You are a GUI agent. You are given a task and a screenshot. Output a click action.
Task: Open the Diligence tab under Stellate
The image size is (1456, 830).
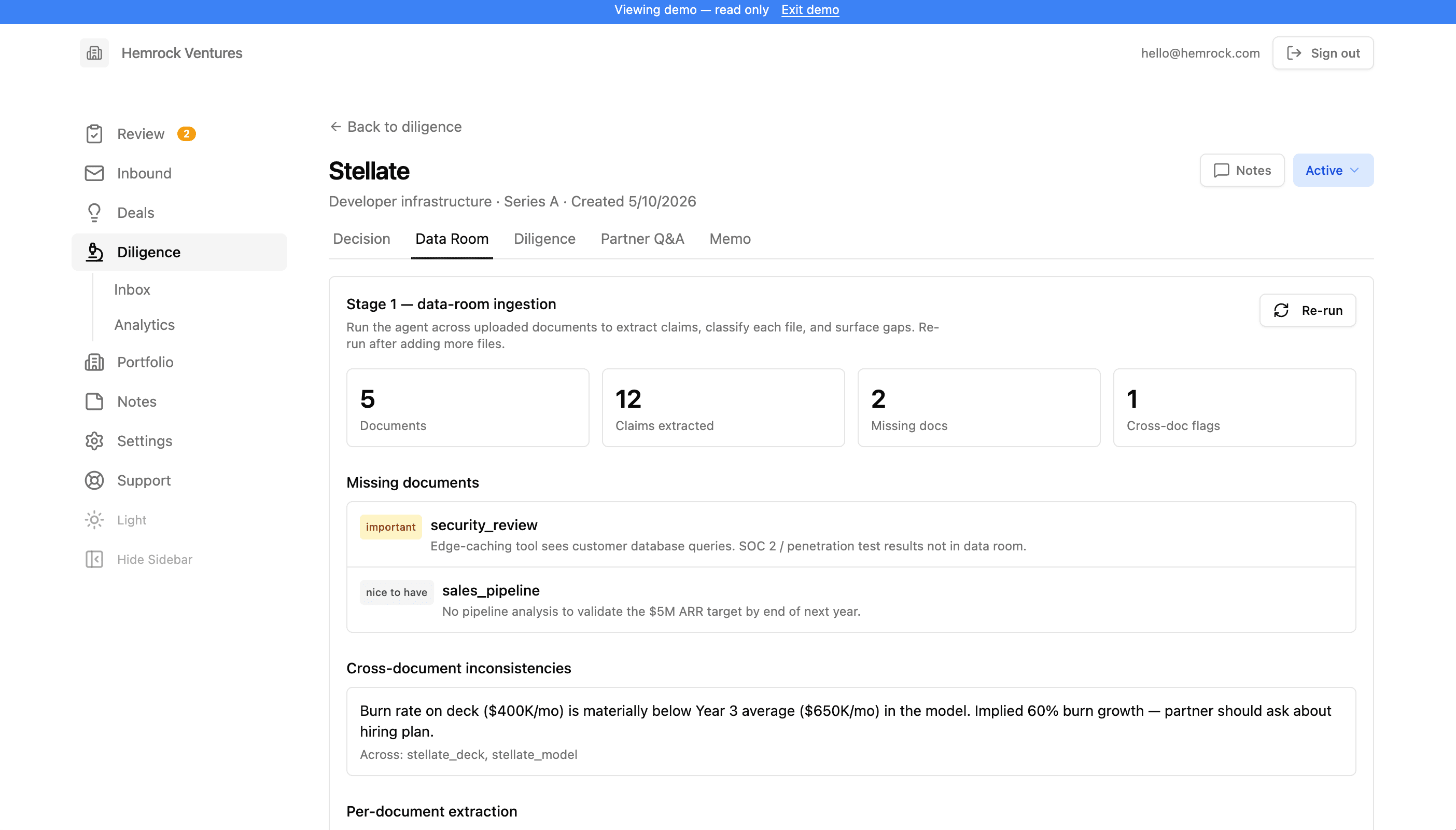[544, 239]
